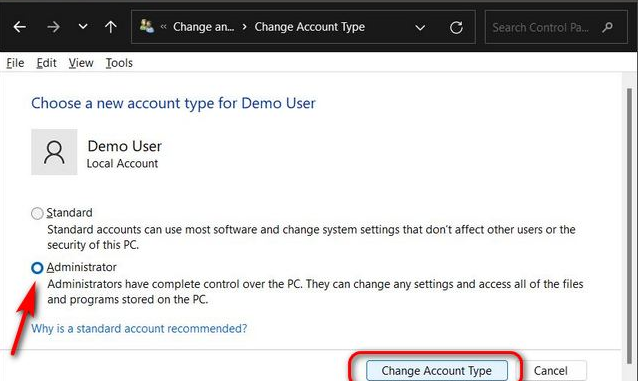Viewport: 640px width, 381px height.
Task: Select the Administrator radio button
Action: click(37, 268)
